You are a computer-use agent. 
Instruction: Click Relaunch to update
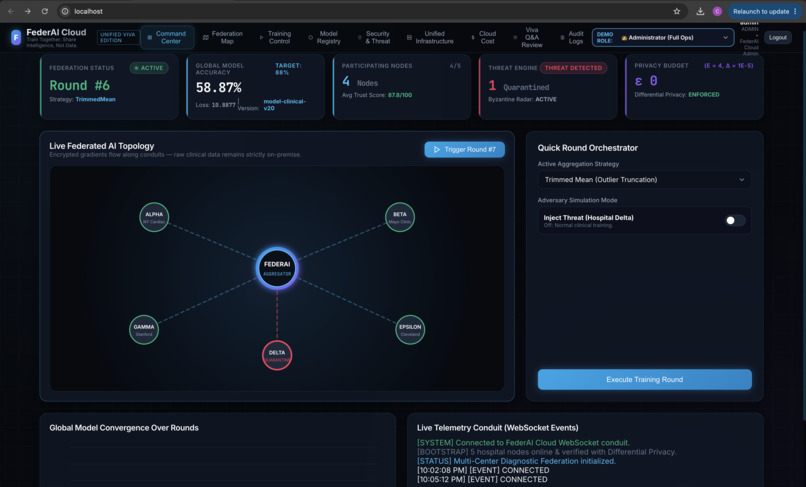764,11
